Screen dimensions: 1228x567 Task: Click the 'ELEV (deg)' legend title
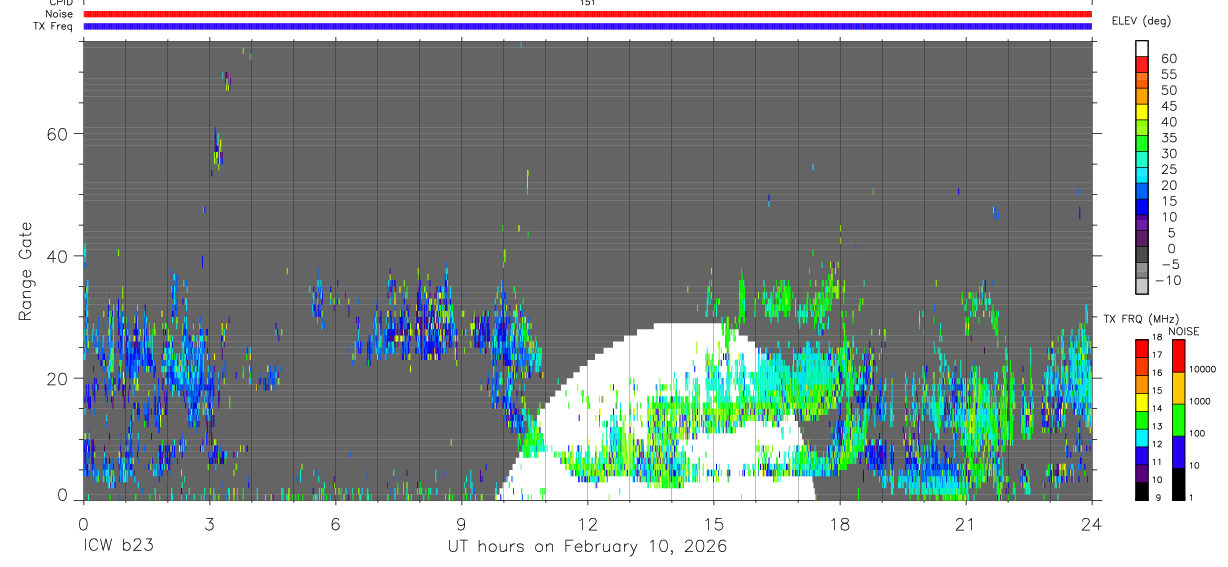1141,21
